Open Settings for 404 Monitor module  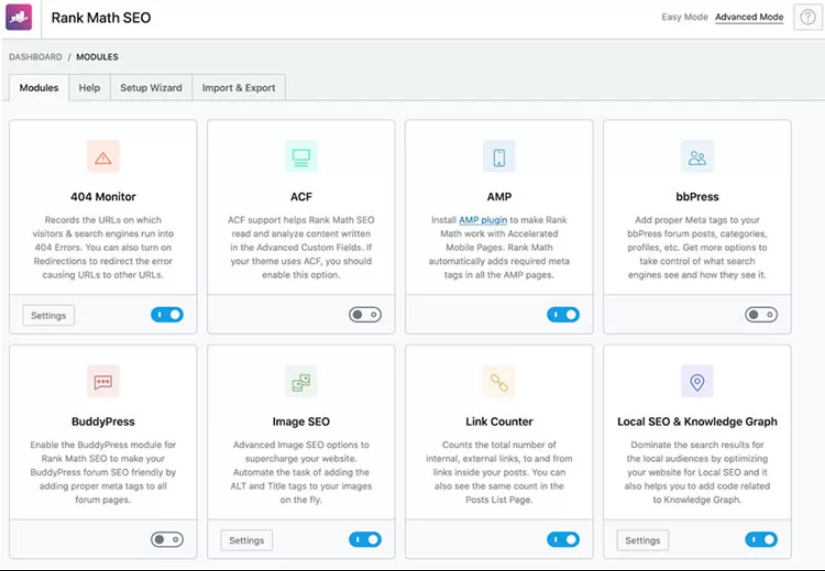coord(48,316)
